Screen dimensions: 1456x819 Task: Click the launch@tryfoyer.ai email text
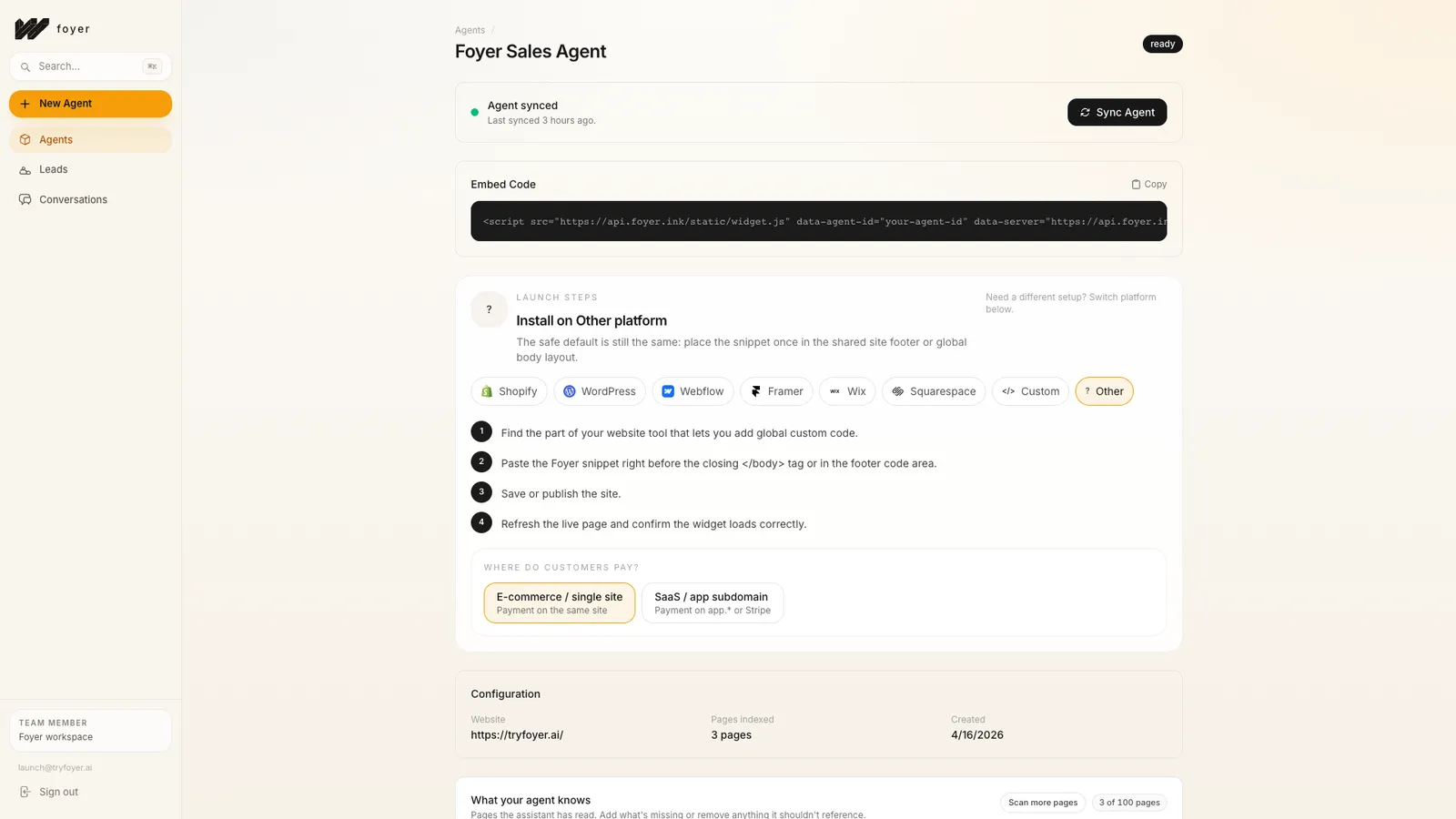55,768
